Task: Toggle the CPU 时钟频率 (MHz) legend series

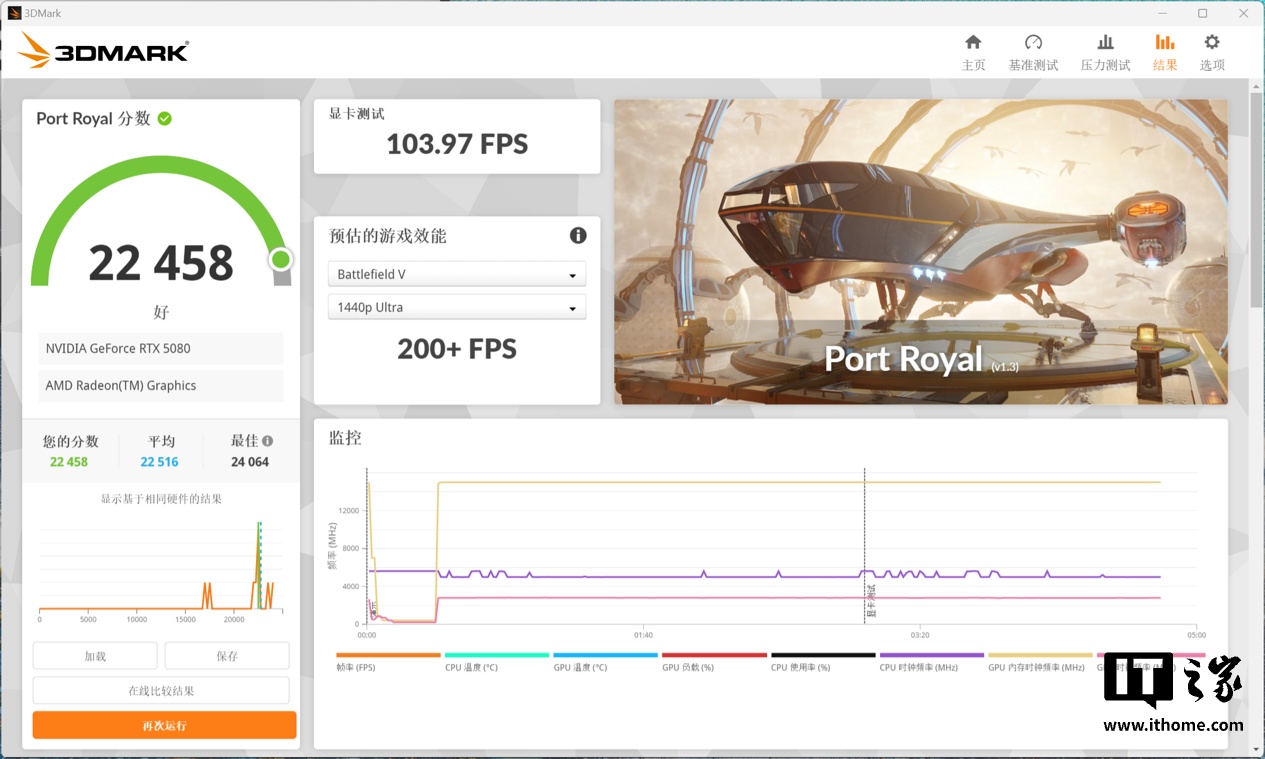Action: (x=932, y=662)
